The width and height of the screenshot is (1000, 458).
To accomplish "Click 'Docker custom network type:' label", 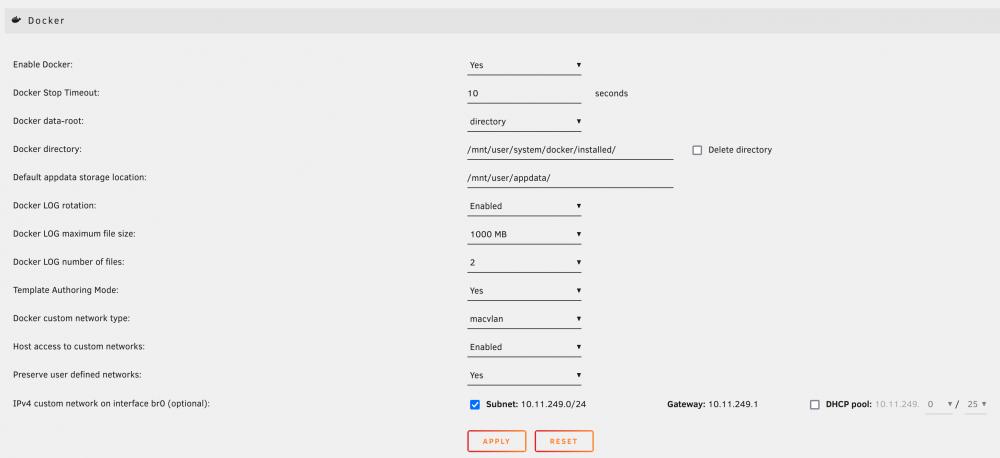I will coord(71,318).
